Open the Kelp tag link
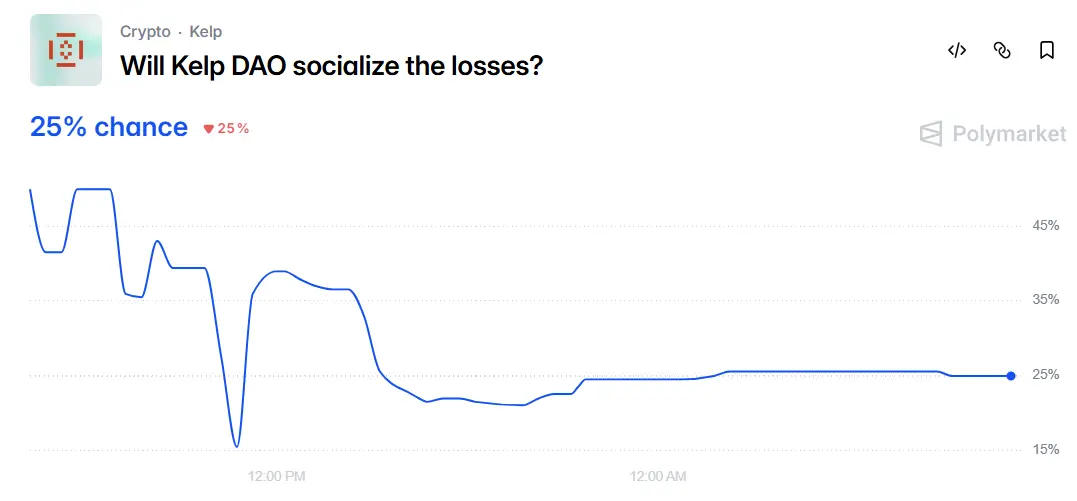 [206, 32]
